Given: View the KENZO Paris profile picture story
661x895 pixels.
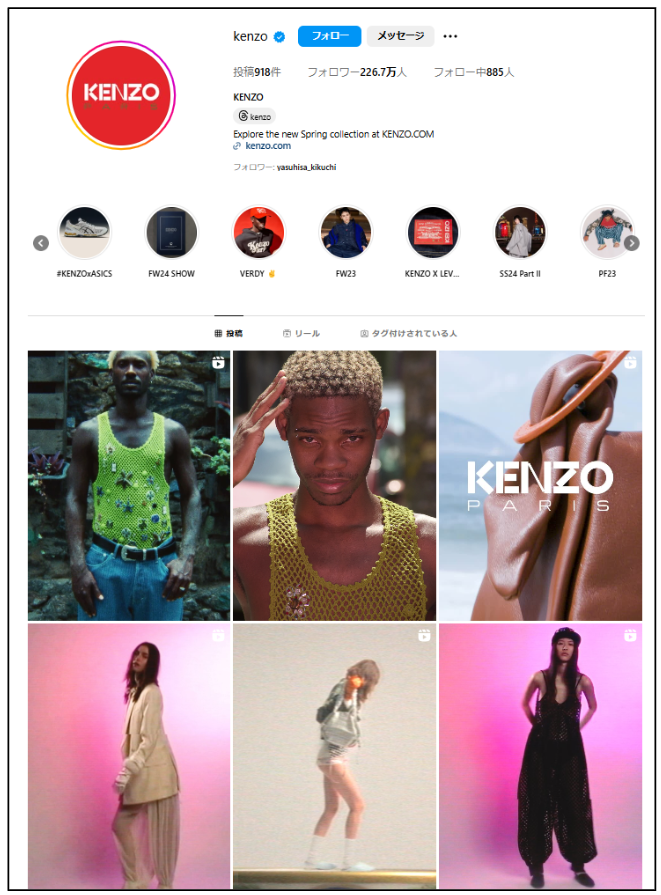Looking at the screenshot, I should coord(121,95).
